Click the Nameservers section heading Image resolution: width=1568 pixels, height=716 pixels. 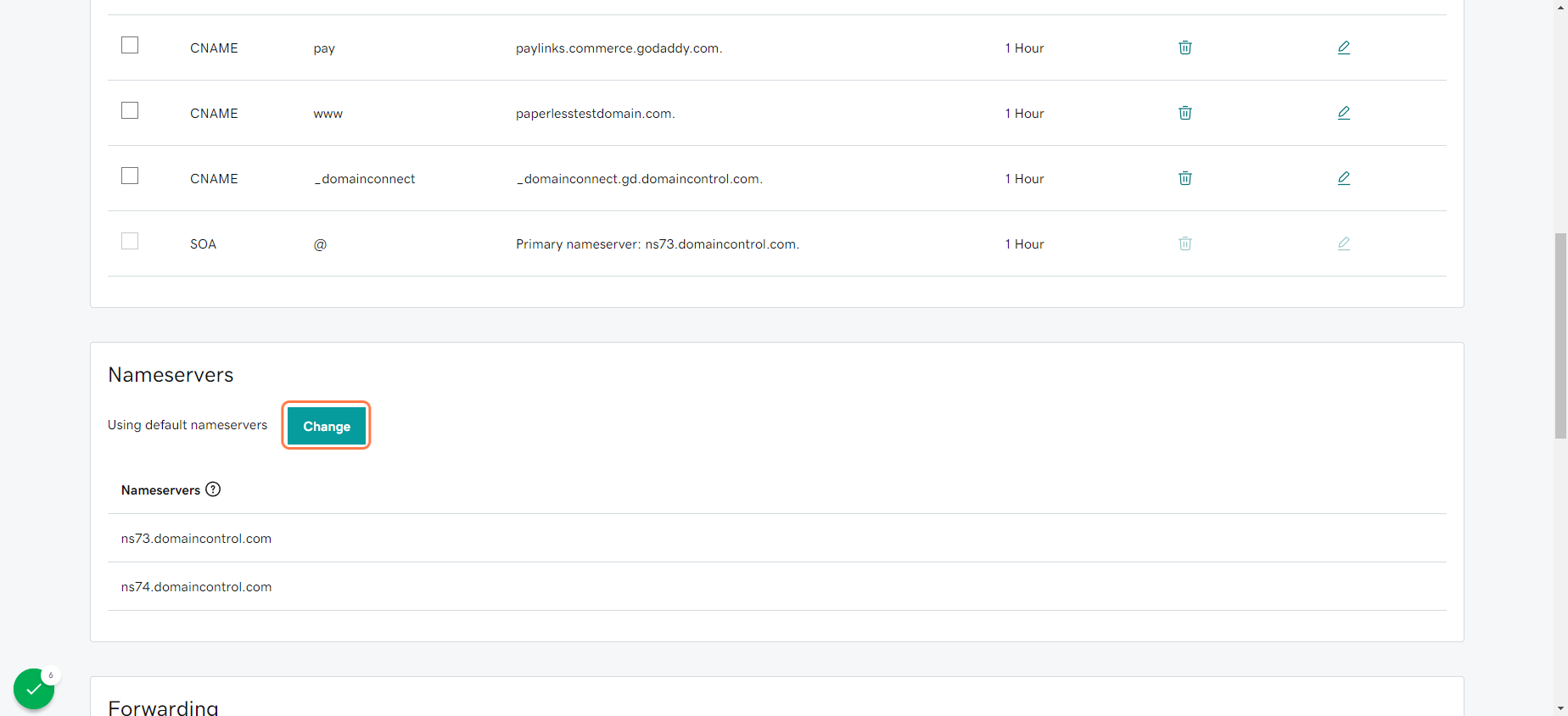click(171, 375)
